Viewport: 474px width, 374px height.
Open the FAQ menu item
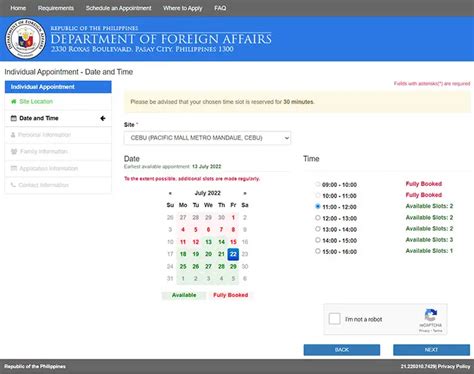pyautogui.click(x=220, y=8)
